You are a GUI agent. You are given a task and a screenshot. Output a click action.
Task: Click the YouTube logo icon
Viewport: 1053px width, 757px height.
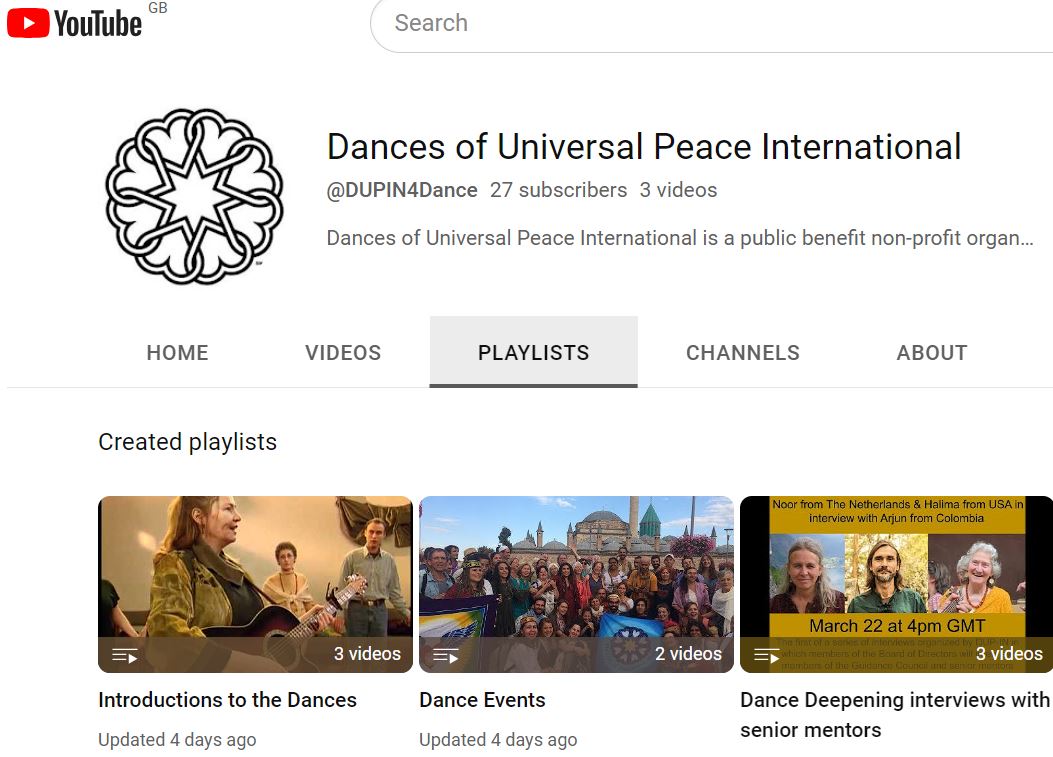28,23
